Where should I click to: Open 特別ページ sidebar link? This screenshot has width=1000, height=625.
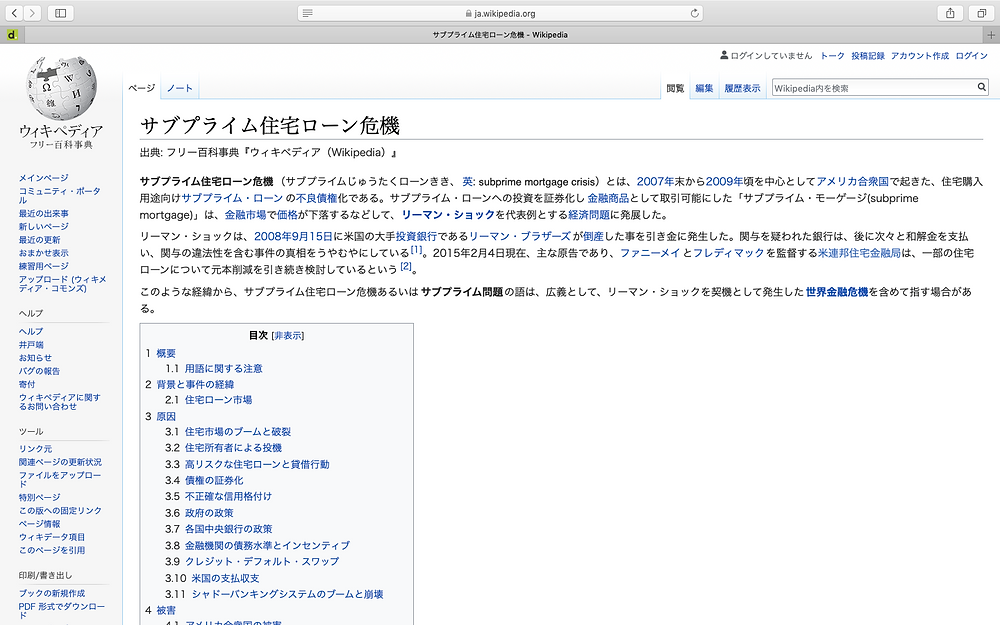click(x=40, y=497)
